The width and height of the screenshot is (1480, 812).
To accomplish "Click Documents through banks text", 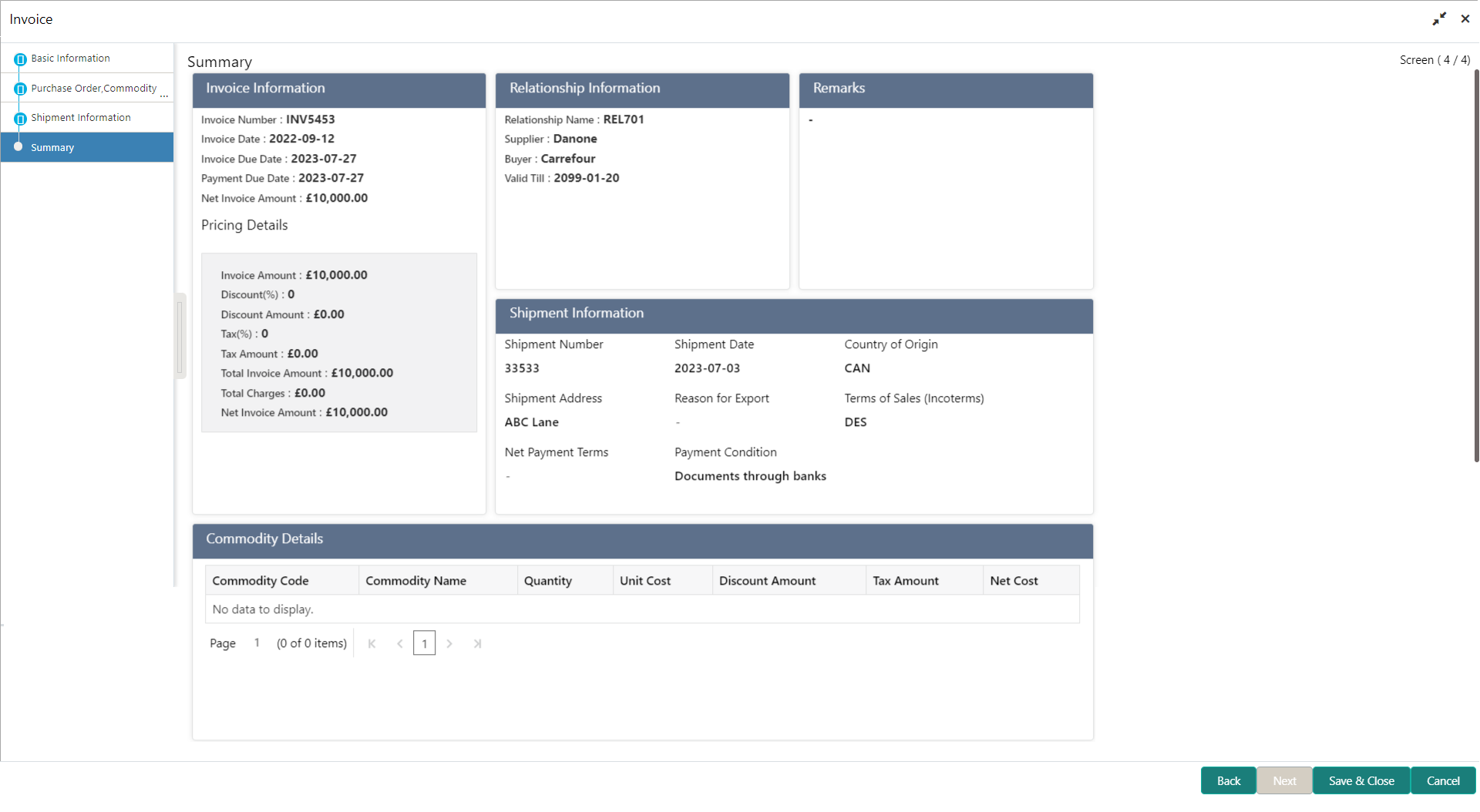I will click(750, 476).
